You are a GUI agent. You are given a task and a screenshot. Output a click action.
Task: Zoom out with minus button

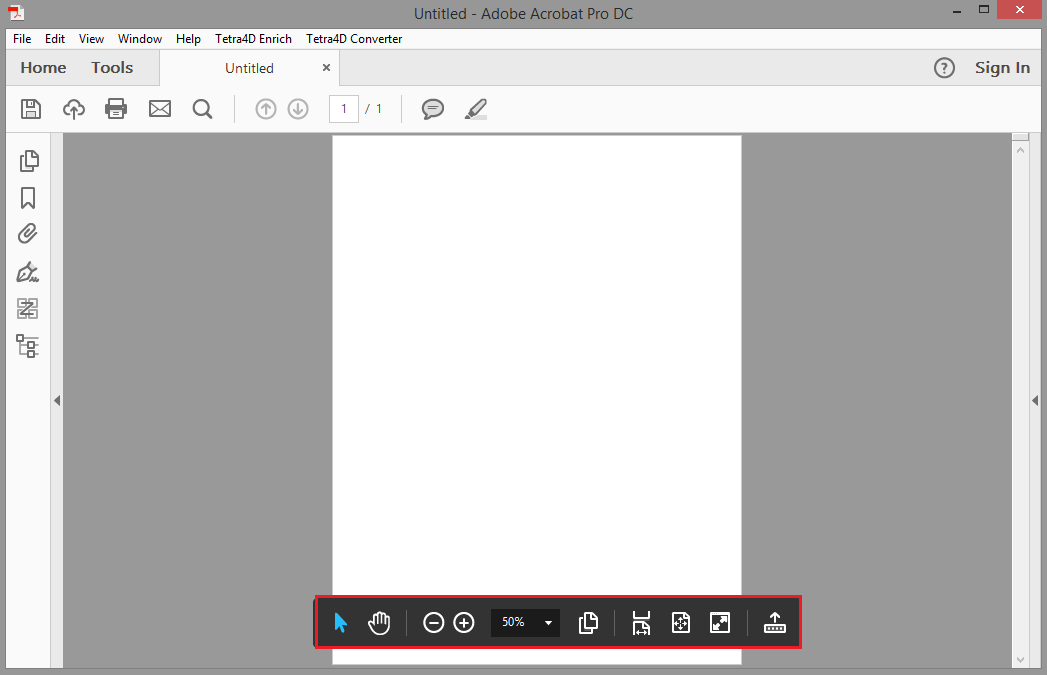pyautogui.click(x=433, y=623)
